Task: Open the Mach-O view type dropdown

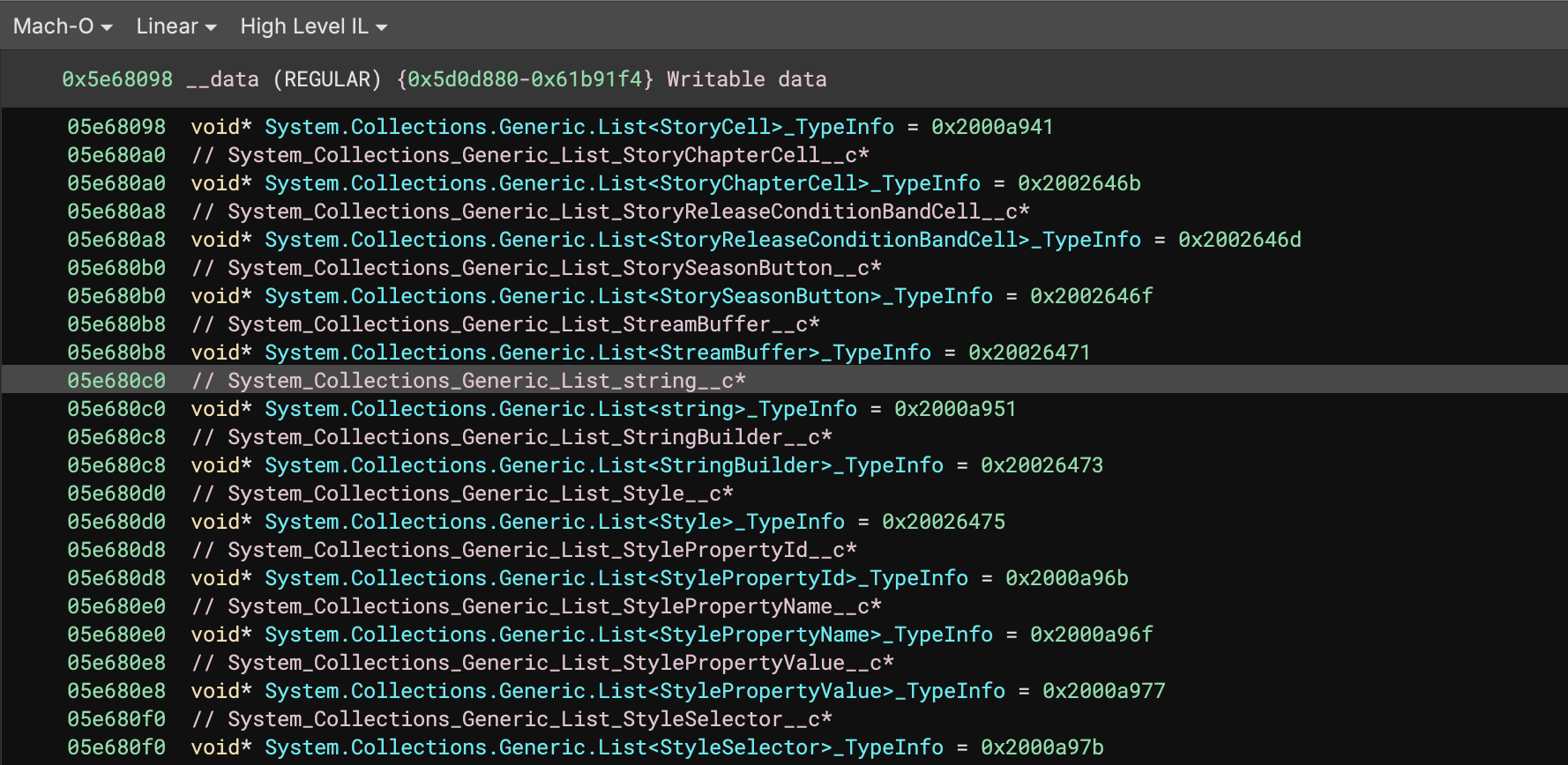Action: [x=63, y=26]
